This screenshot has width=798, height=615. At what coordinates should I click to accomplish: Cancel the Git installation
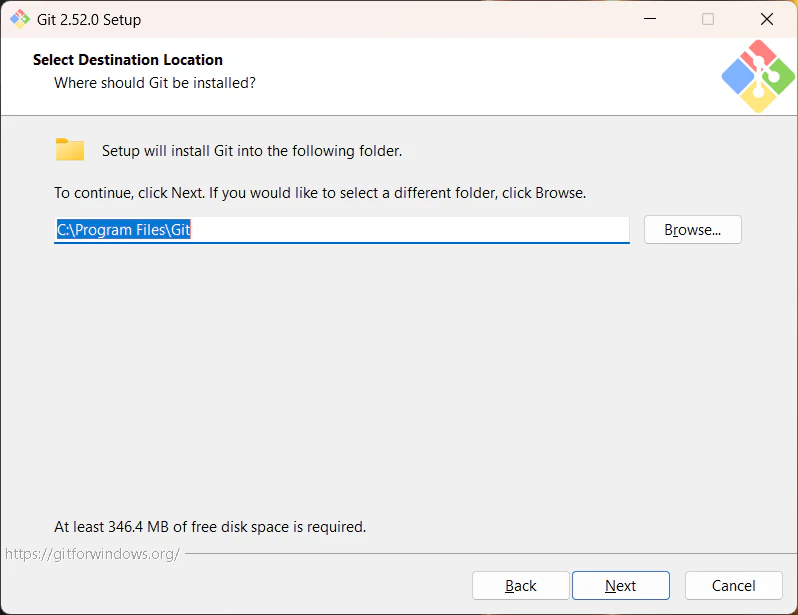[733, 585]
